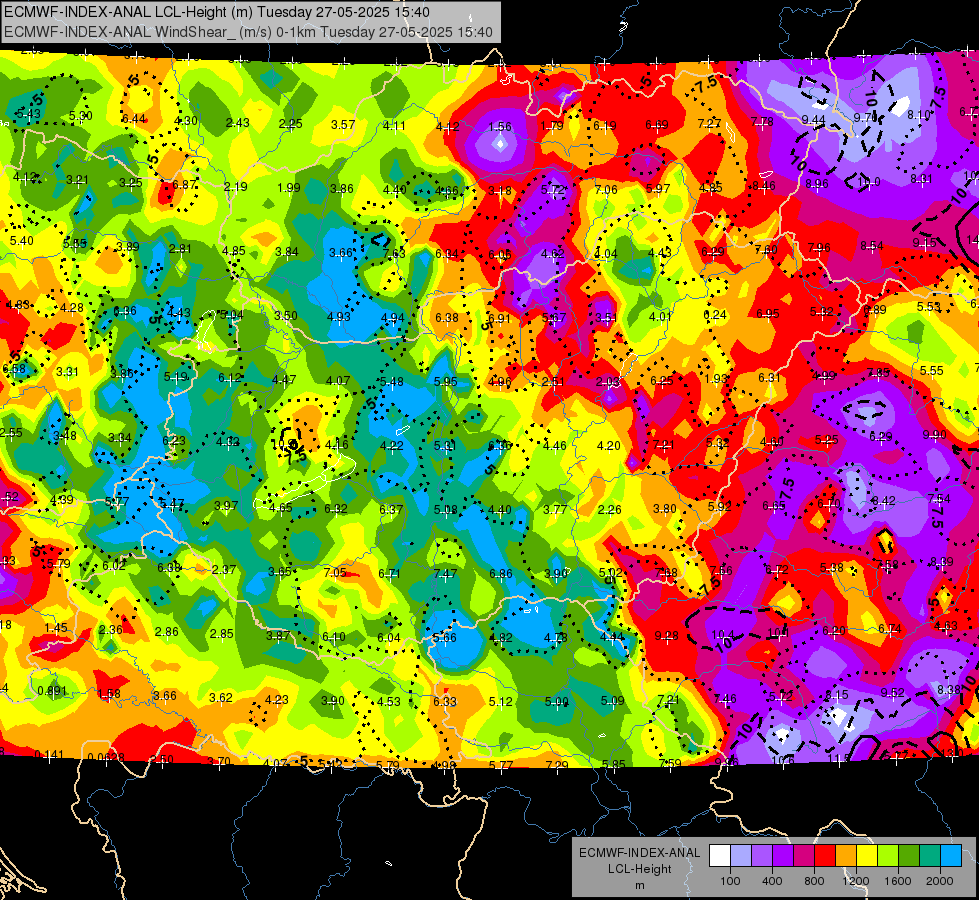Click the grid value '8.42' on the map

pyautogui.click(x=883, y=501)
